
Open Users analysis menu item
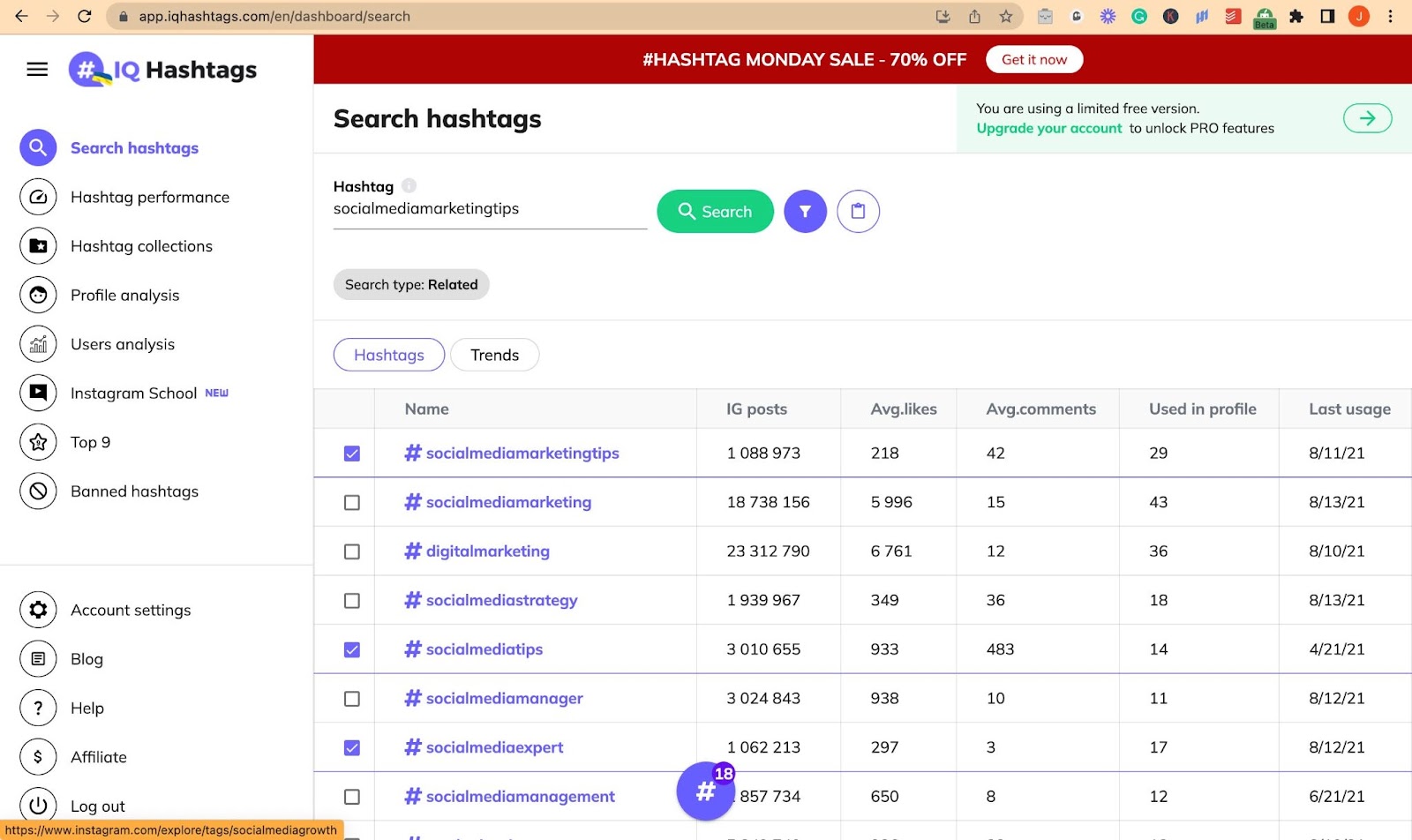(123, 344)
